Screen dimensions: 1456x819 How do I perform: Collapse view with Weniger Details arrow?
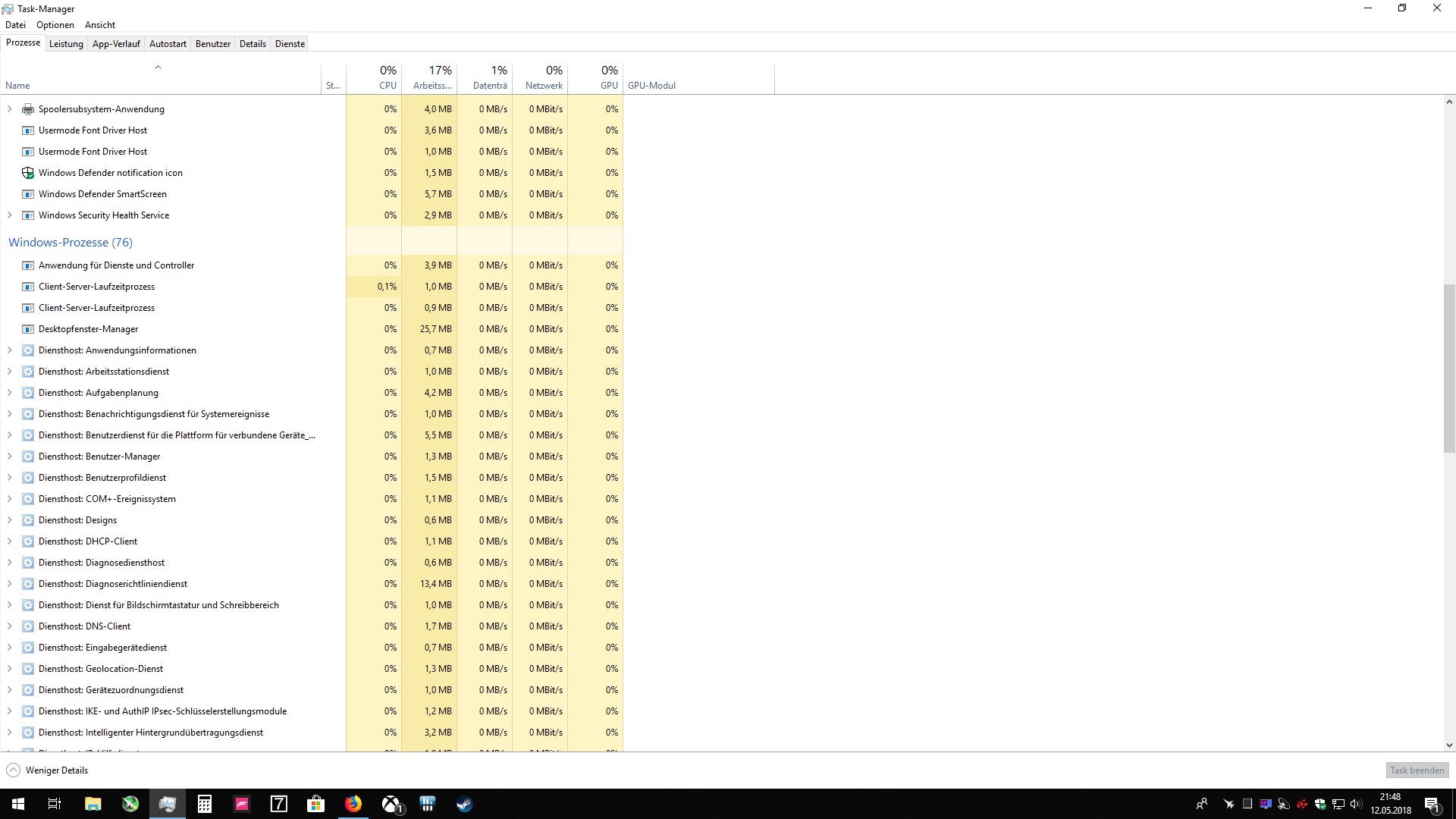point(14,770)
